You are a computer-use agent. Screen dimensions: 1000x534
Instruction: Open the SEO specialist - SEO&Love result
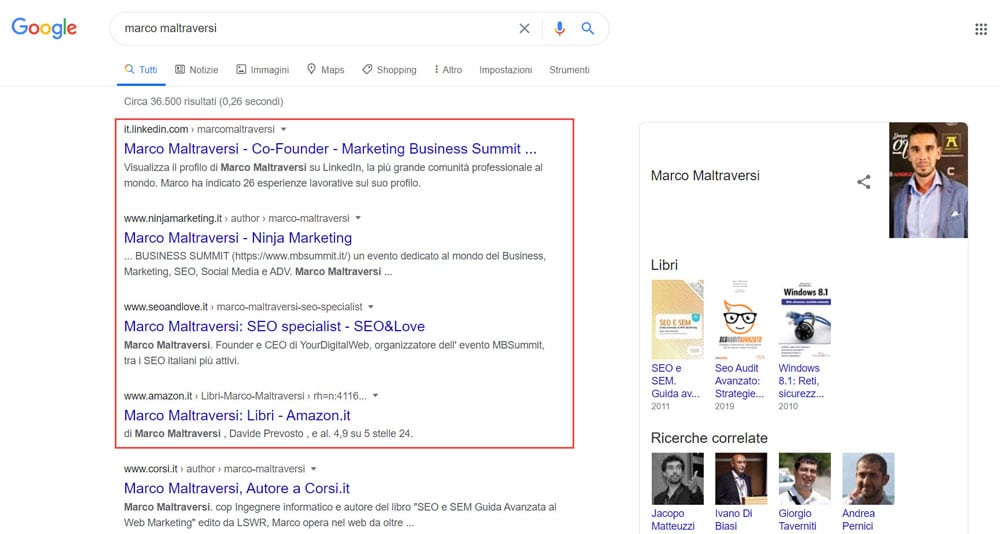click(274, 326)
